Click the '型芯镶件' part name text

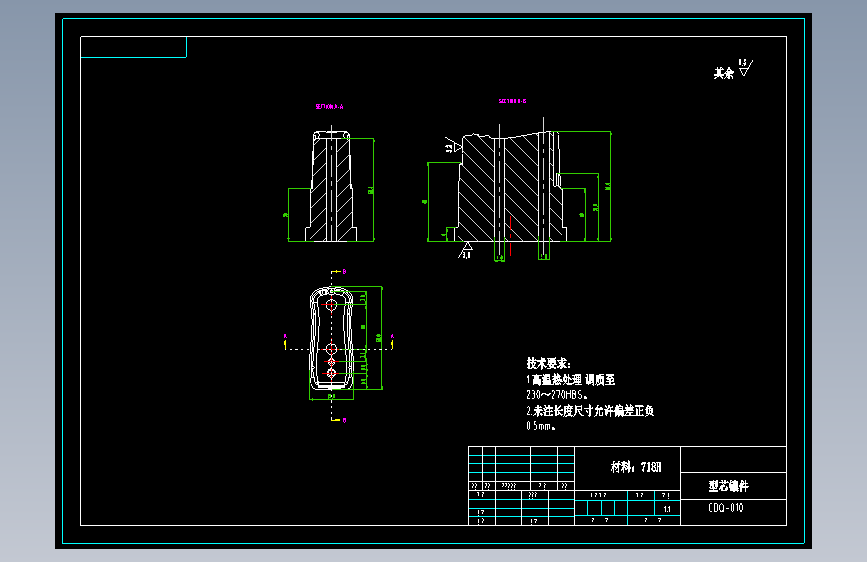coord(728,486)
